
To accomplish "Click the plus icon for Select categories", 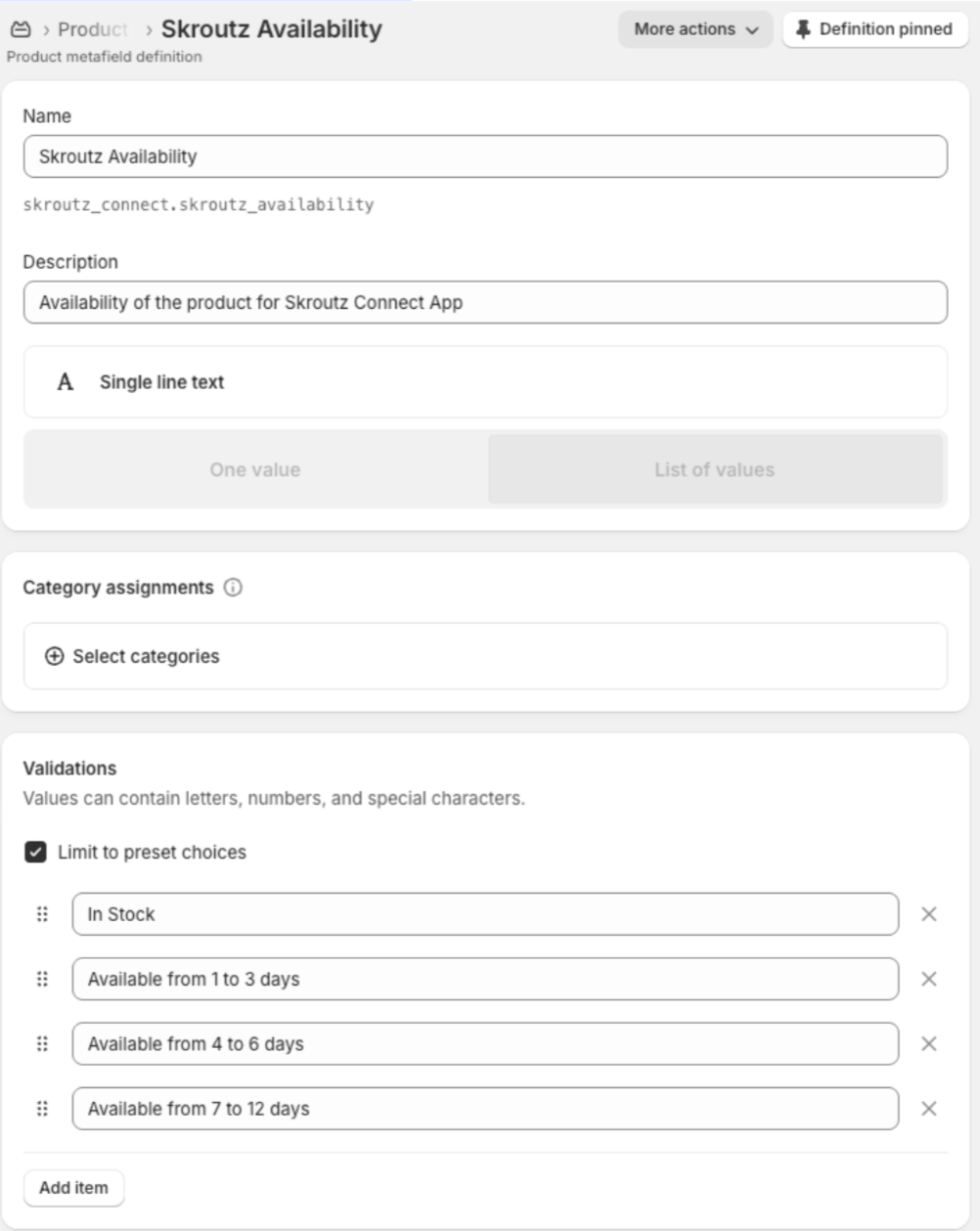I will pyautogui.click(x=54, y=656).
